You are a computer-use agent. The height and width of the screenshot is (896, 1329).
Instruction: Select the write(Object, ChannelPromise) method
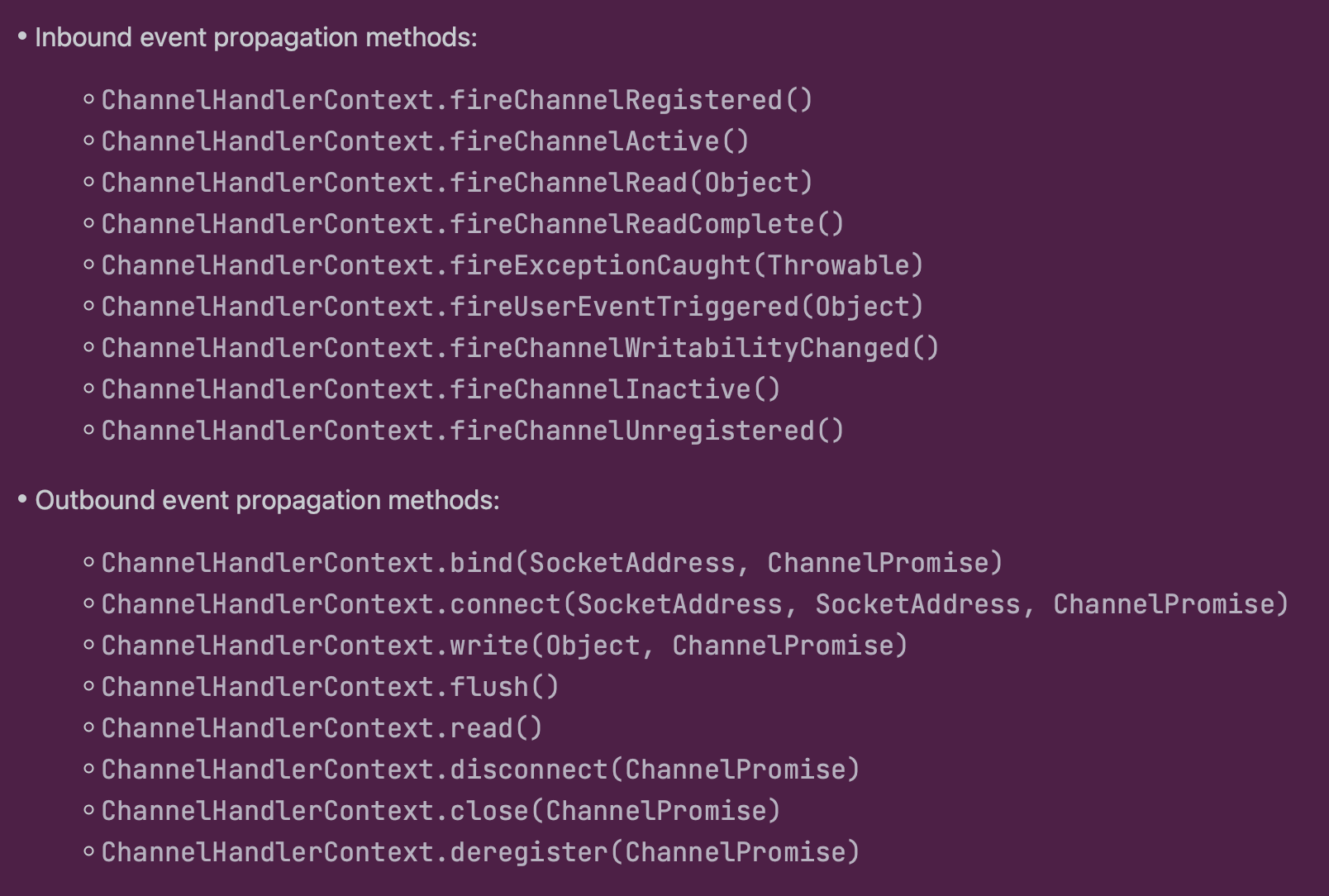(504, 646)
